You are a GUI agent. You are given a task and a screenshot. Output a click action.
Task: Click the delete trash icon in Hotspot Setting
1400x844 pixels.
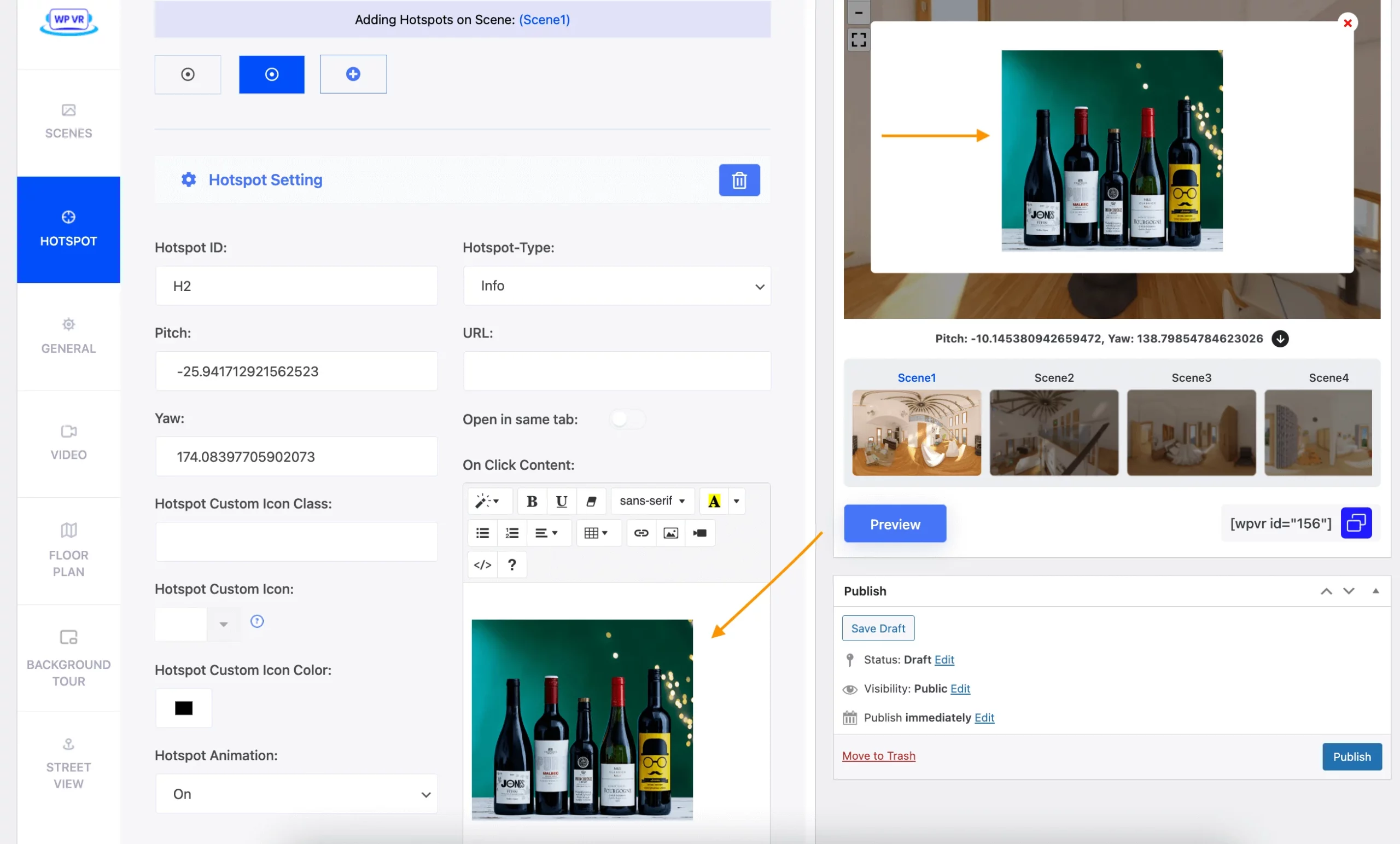[x=740, y=180]
